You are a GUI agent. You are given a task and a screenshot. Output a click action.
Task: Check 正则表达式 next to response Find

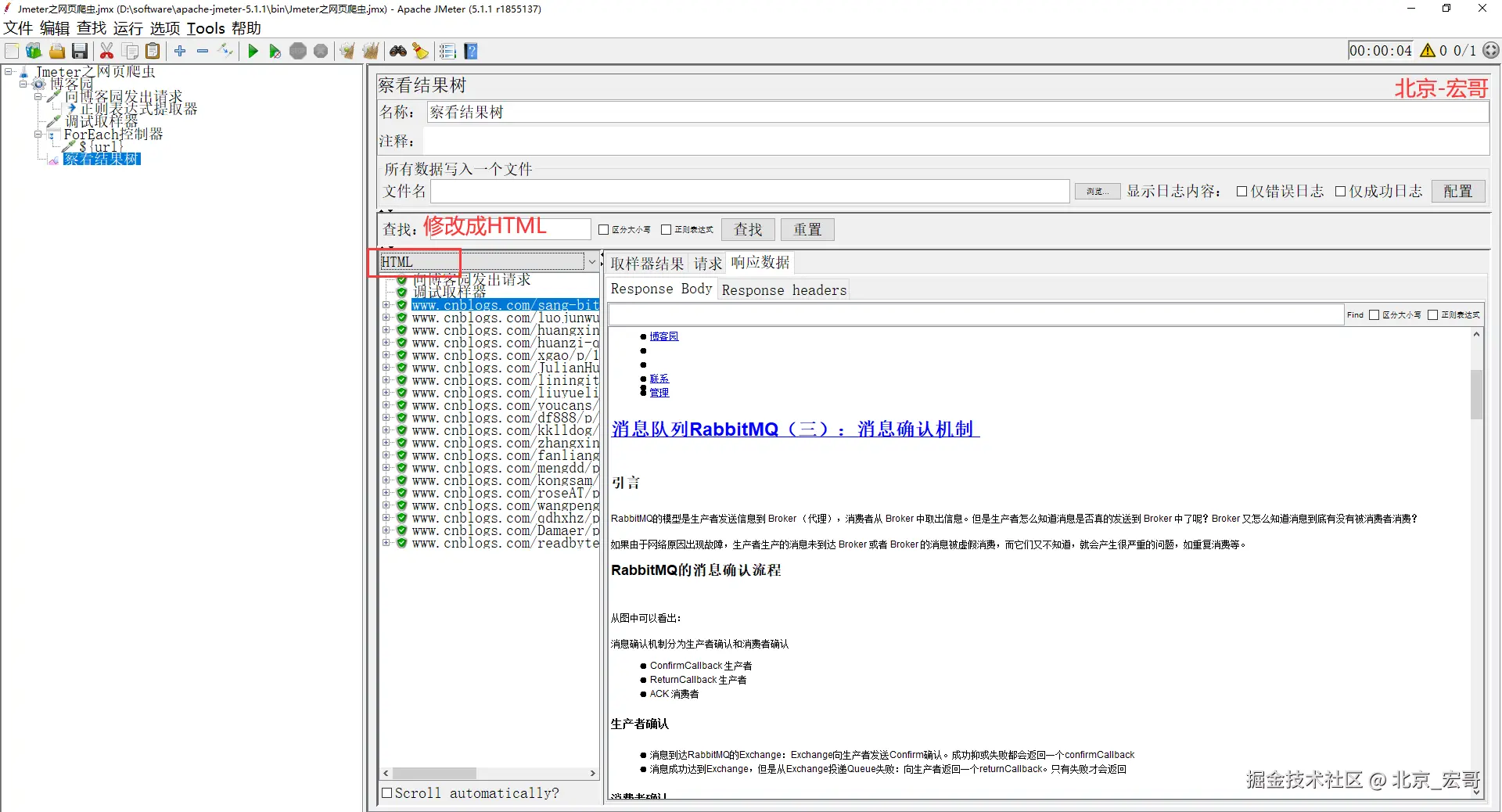(1432, 315)
